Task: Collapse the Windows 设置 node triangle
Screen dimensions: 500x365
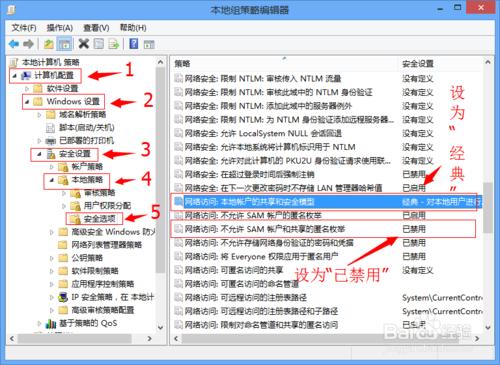Action: point(27,102)
